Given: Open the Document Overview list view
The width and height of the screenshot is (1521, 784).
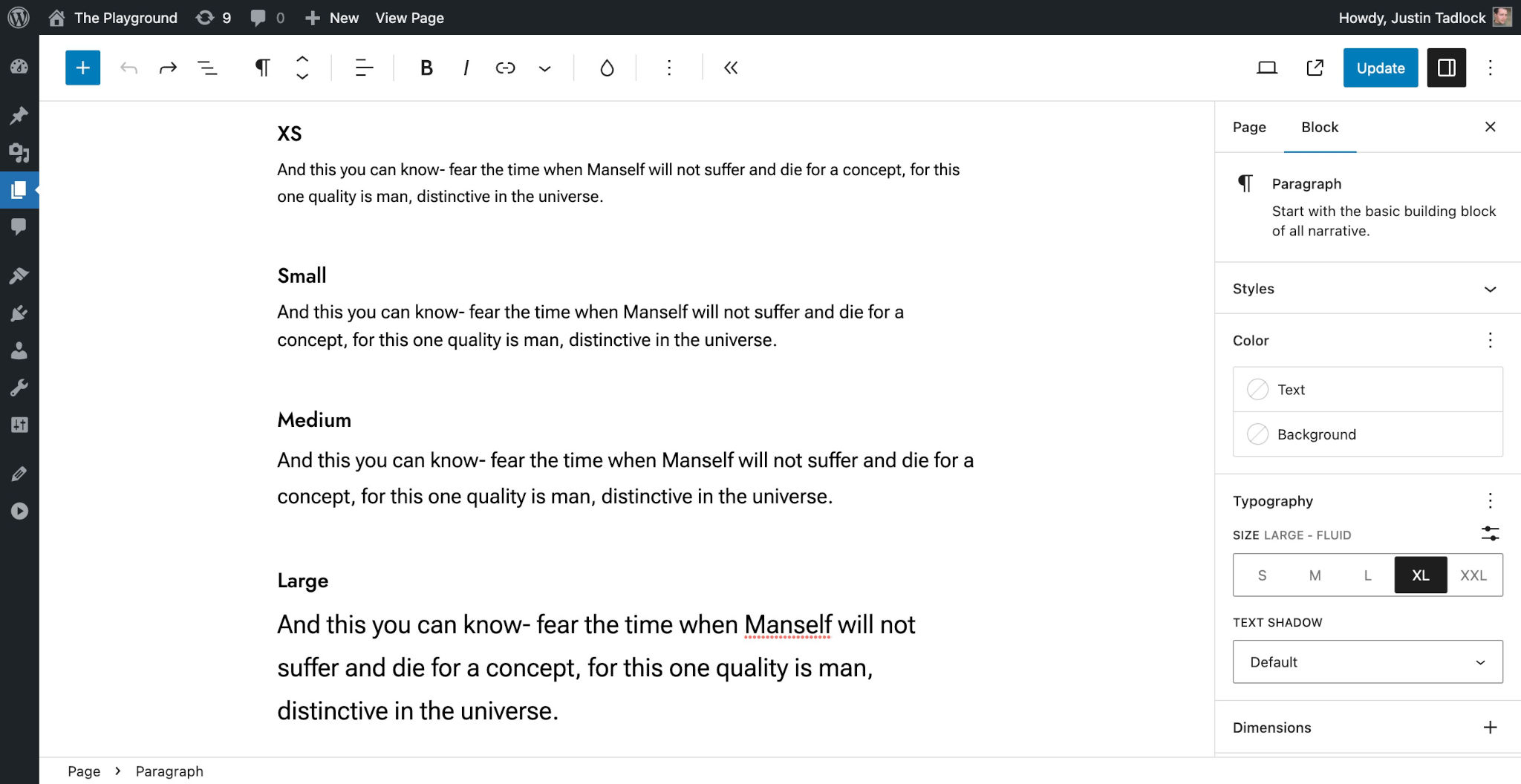Looking at the screenshot, I should click(x=208, y=68).
